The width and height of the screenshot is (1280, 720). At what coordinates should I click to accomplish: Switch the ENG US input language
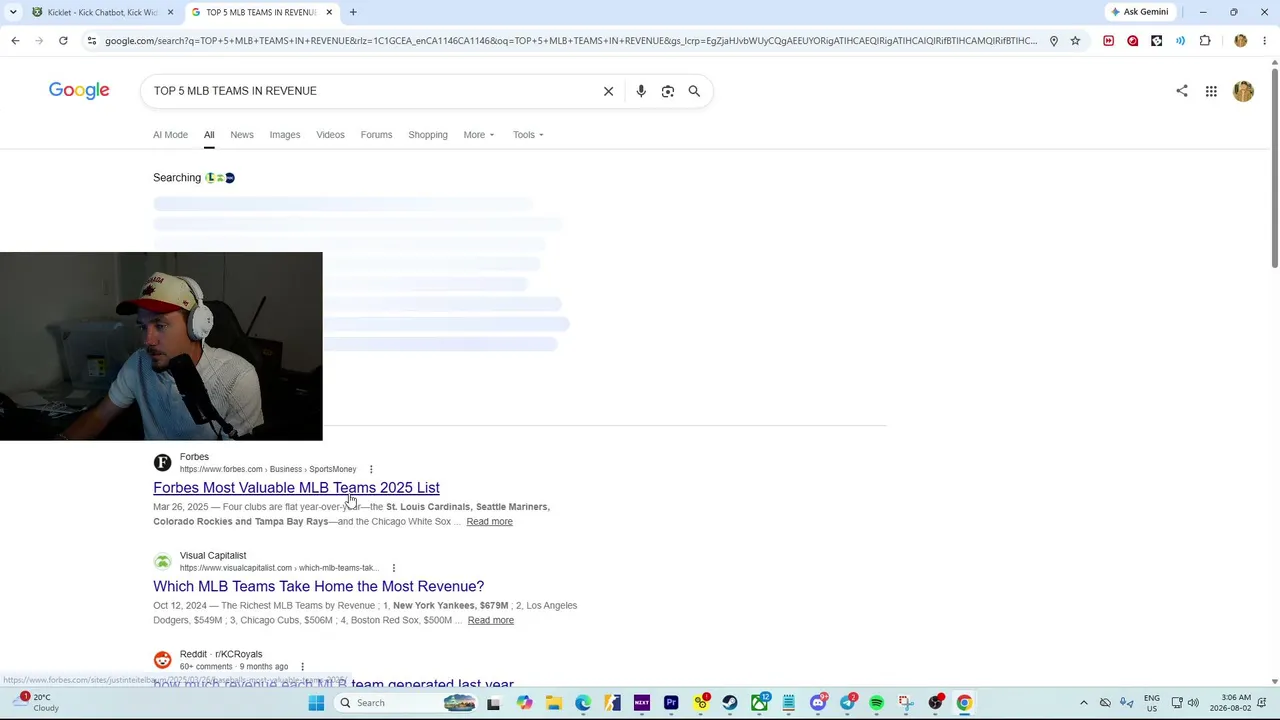1152,703
